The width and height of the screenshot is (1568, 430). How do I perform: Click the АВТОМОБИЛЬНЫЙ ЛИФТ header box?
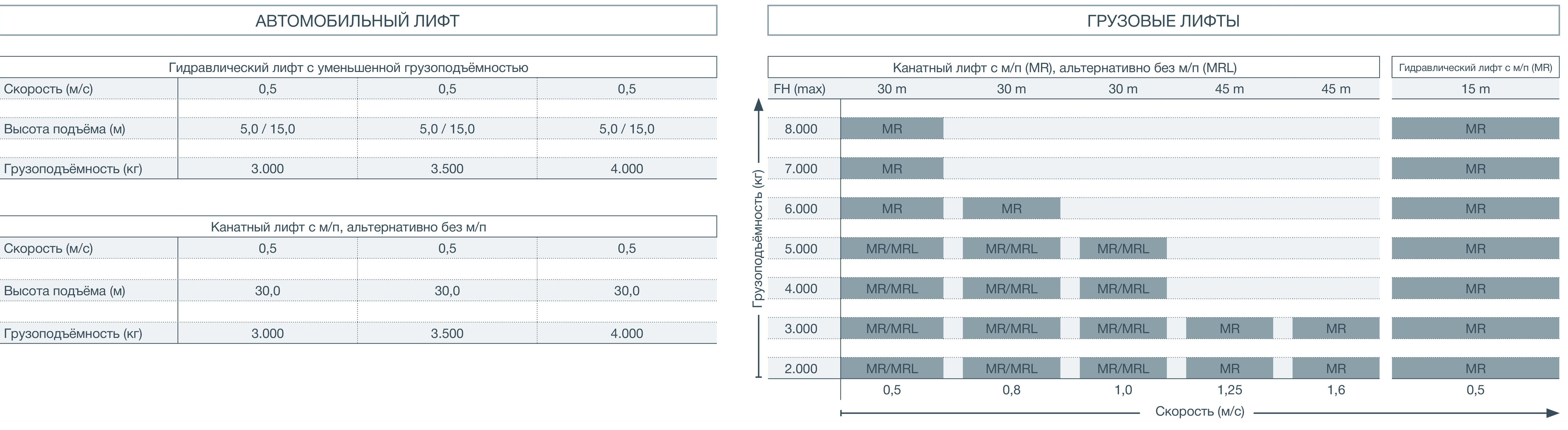coord(358,21)
